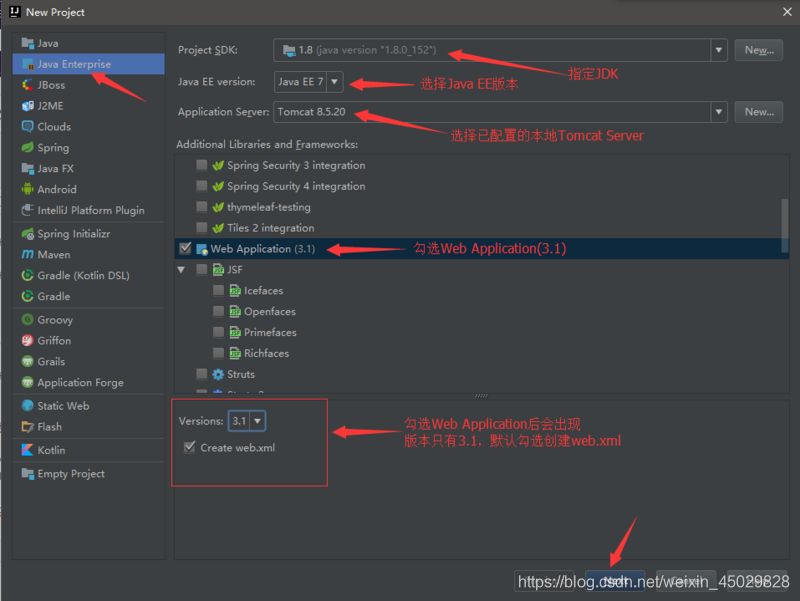Click the Primefaces JSF icon
The width and height of the screenshot is (800, 601).
coord(235,333)
